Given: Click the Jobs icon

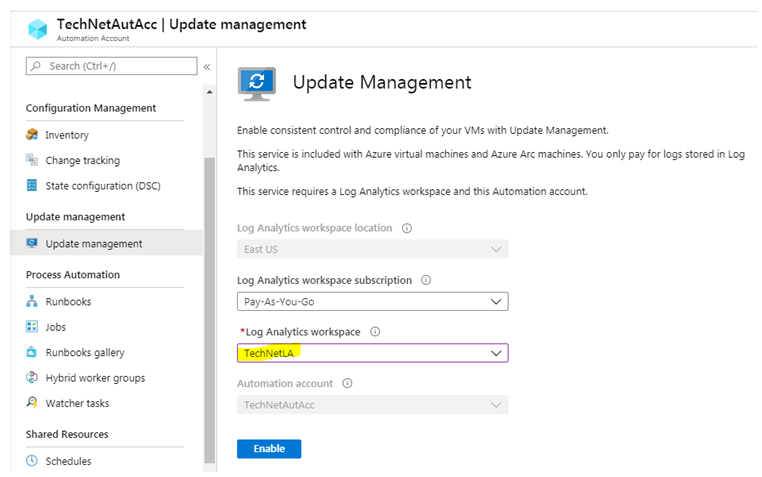Looking at the screenshot, I should 32,326.
